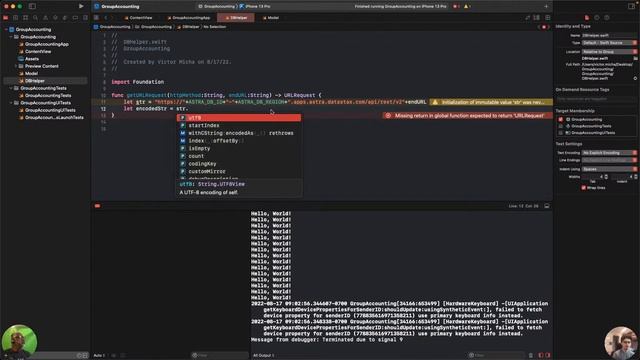Open the Breakpoint navigator

pyautogui.click(x=75, y=18)
